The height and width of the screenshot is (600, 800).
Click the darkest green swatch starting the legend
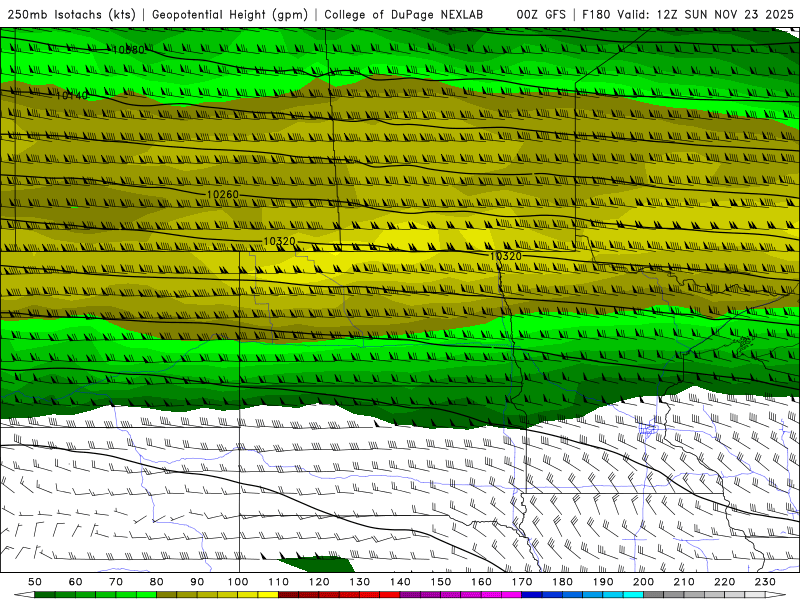pos(45,594)
